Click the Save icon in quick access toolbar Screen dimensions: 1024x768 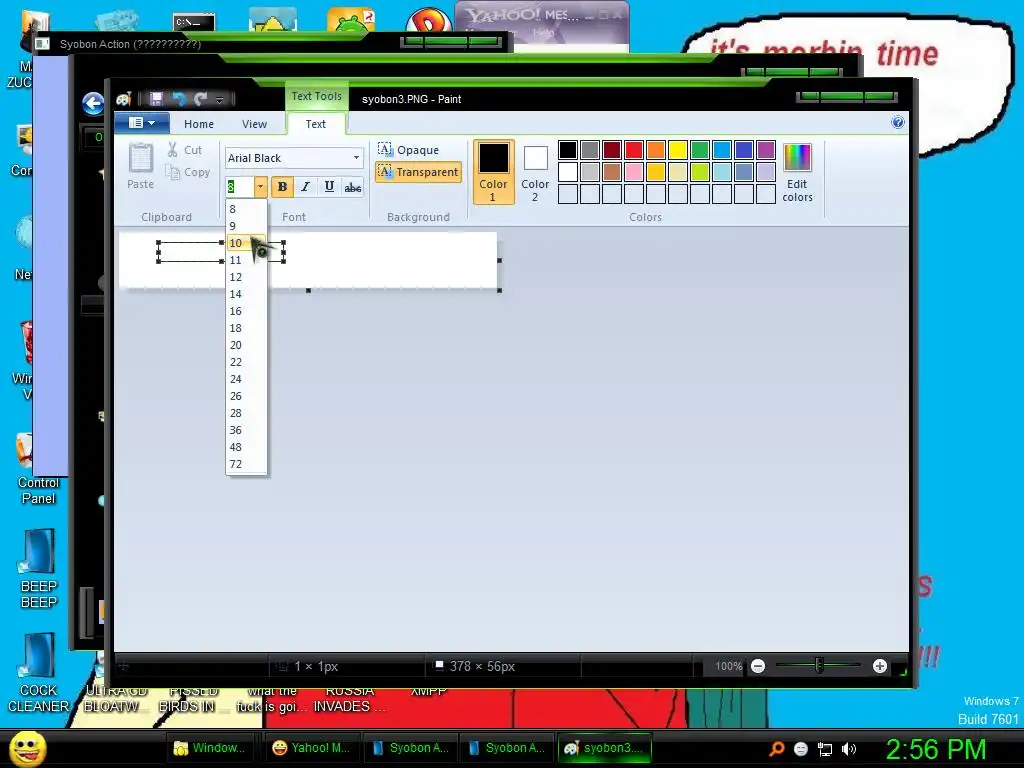tap(156, 99)
